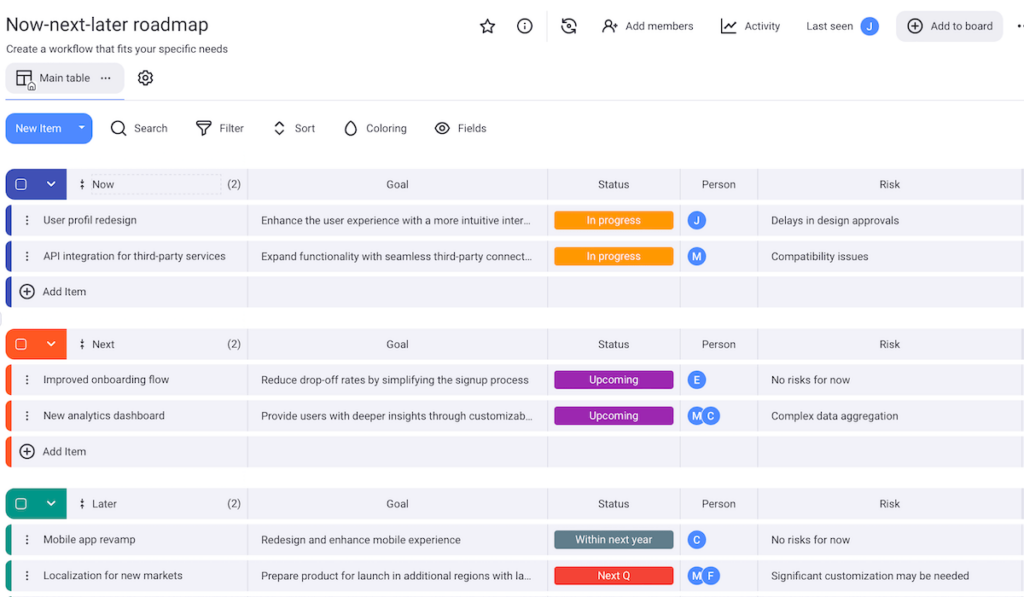Screen dimensions: 1024x597
Task: Click the In progress status pill
Action: click(613, 220)
